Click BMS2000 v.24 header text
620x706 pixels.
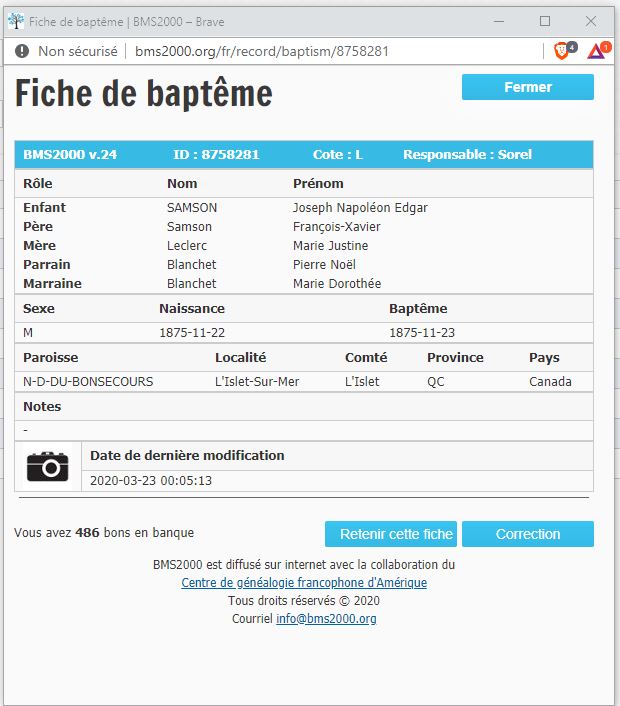pos(70,154)
